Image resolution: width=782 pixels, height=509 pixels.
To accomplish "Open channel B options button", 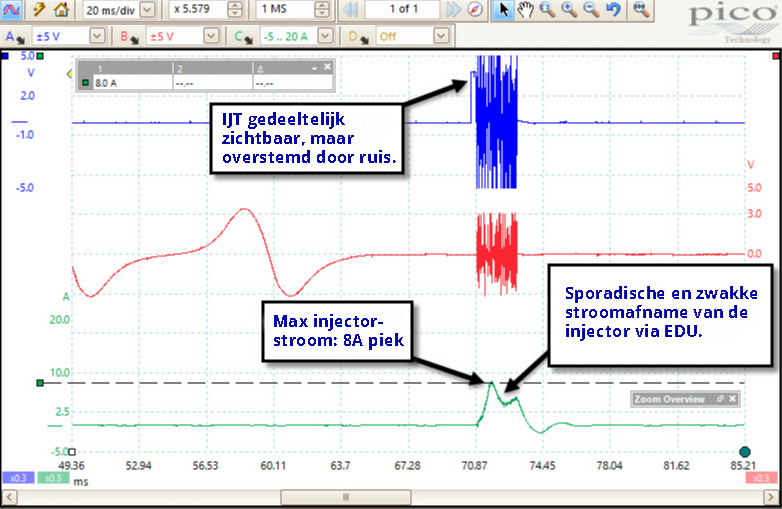I will coord(129,36).
